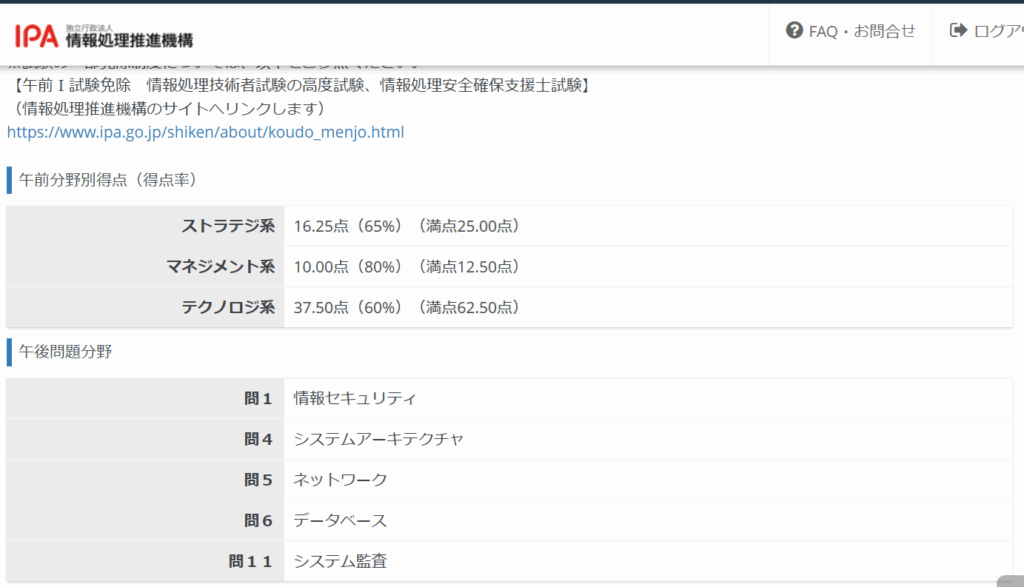
Task: Click the 午前分野別得点 section heading
Action: tap(108, 180)
